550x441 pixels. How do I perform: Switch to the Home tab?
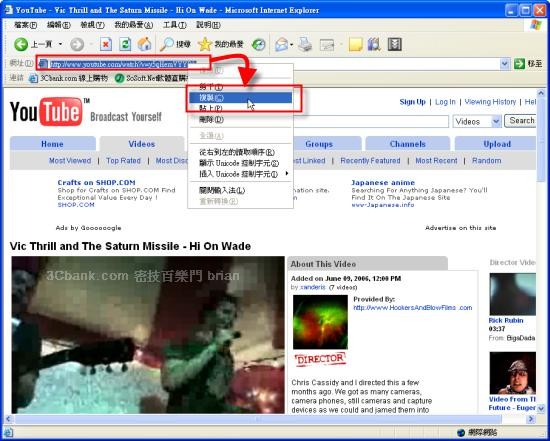[52, 144]
